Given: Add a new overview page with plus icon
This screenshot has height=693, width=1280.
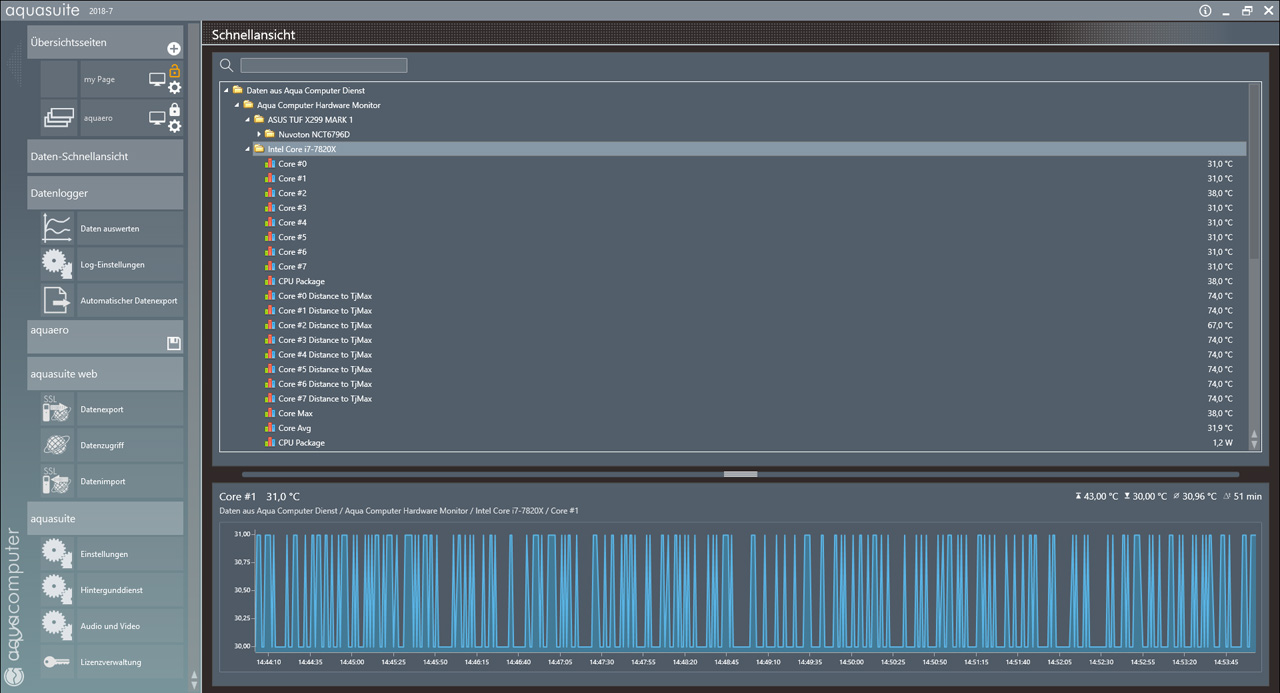Looking at the screenshot, I should click(174, 49).
